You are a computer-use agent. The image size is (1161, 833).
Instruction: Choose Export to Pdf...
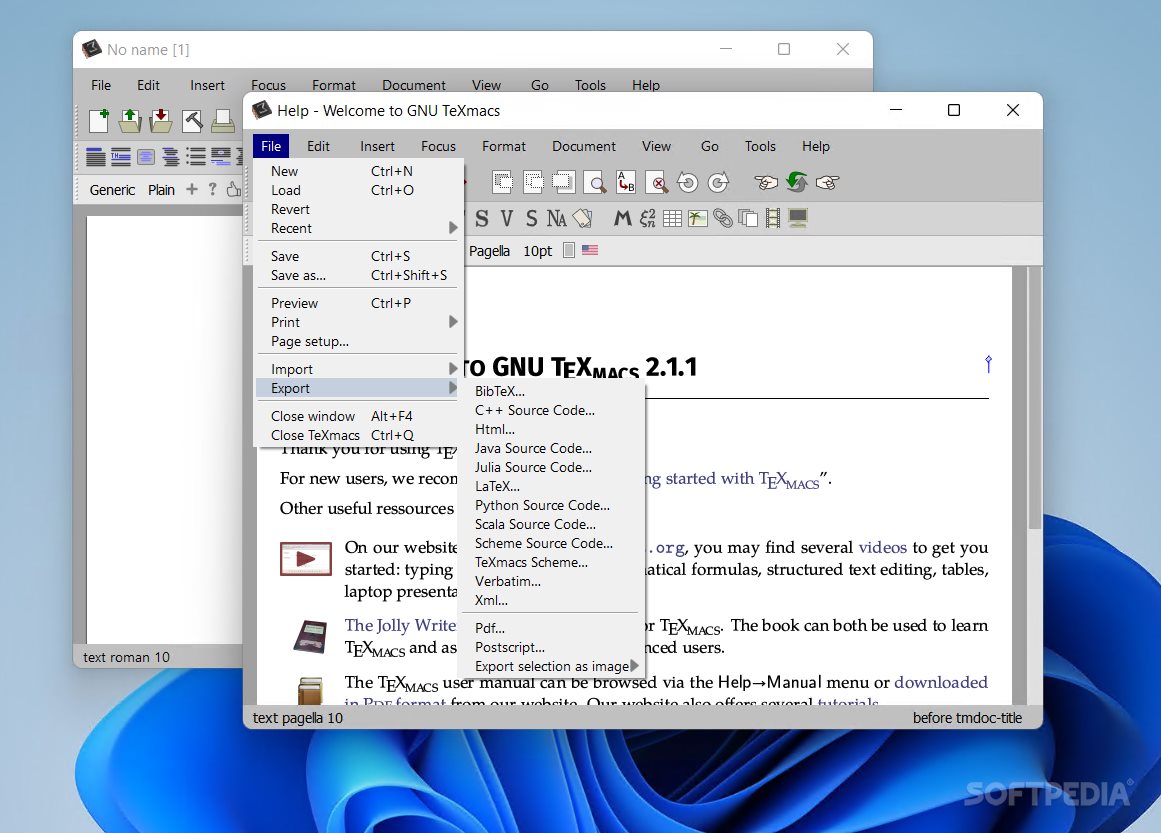(x=551, y=628)
